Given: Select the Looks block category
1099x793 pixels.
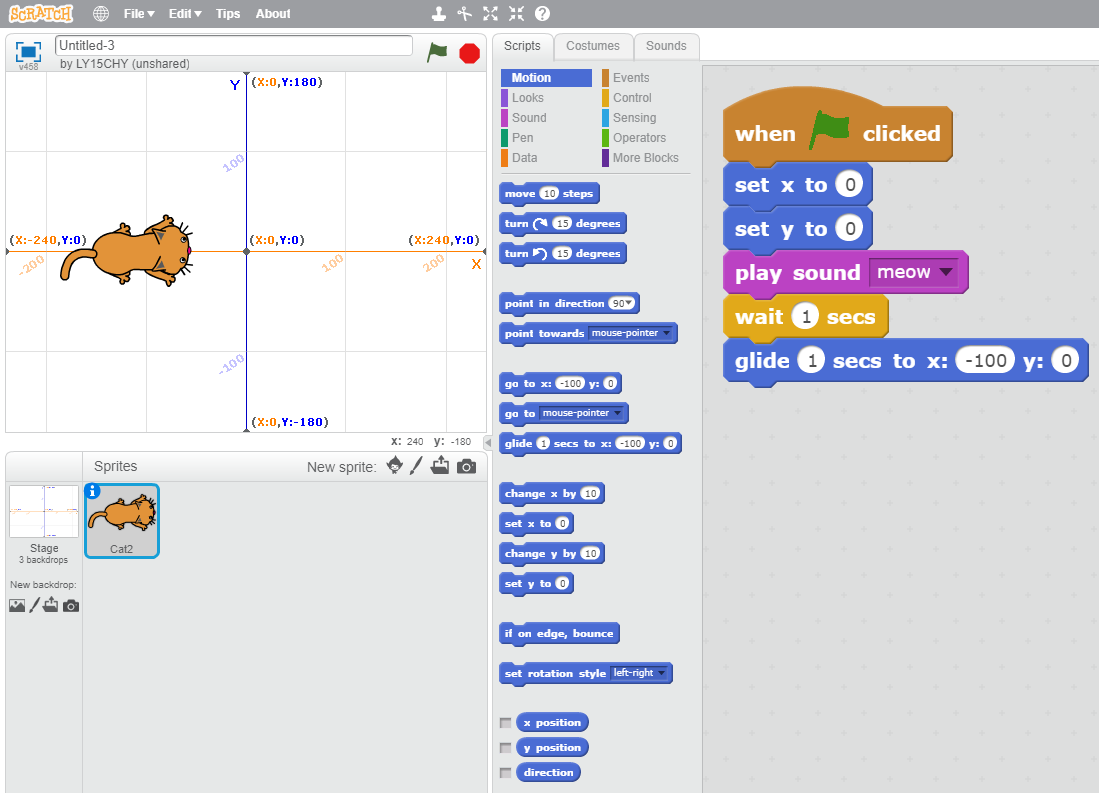Looking at the screenshot, I should pyautogui.click(x=527, y=98).
